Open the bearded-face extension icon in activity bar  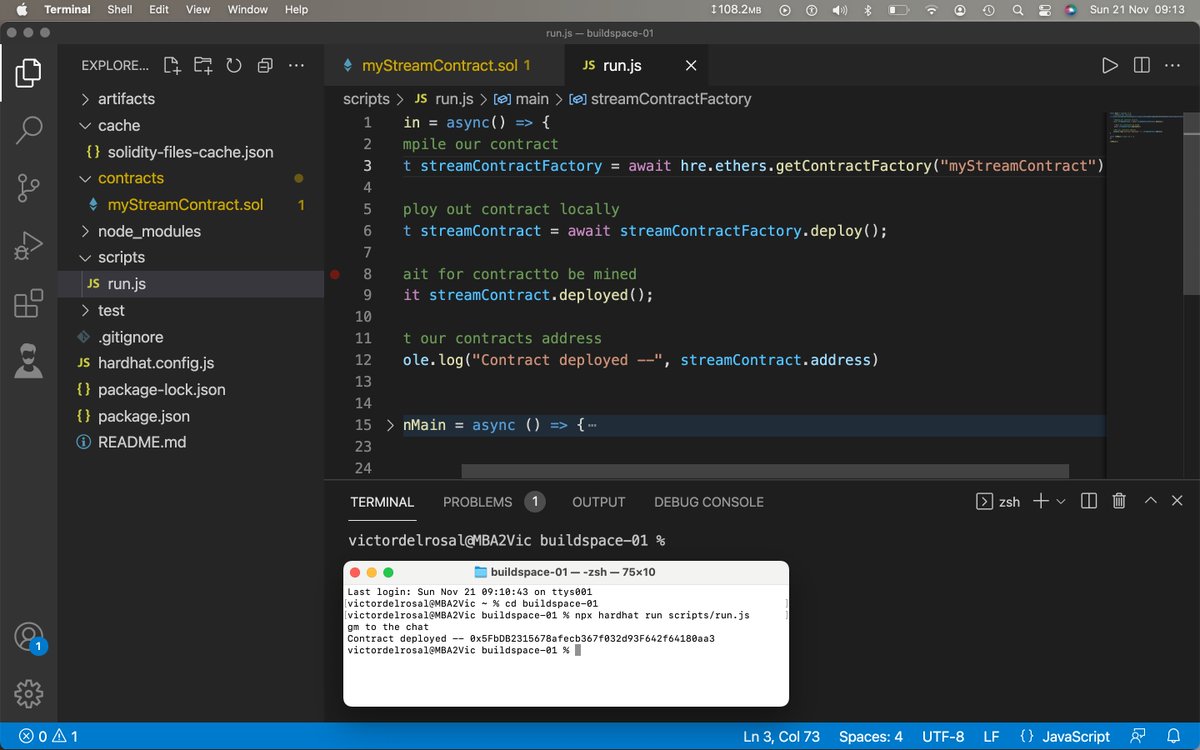[29, 361]
